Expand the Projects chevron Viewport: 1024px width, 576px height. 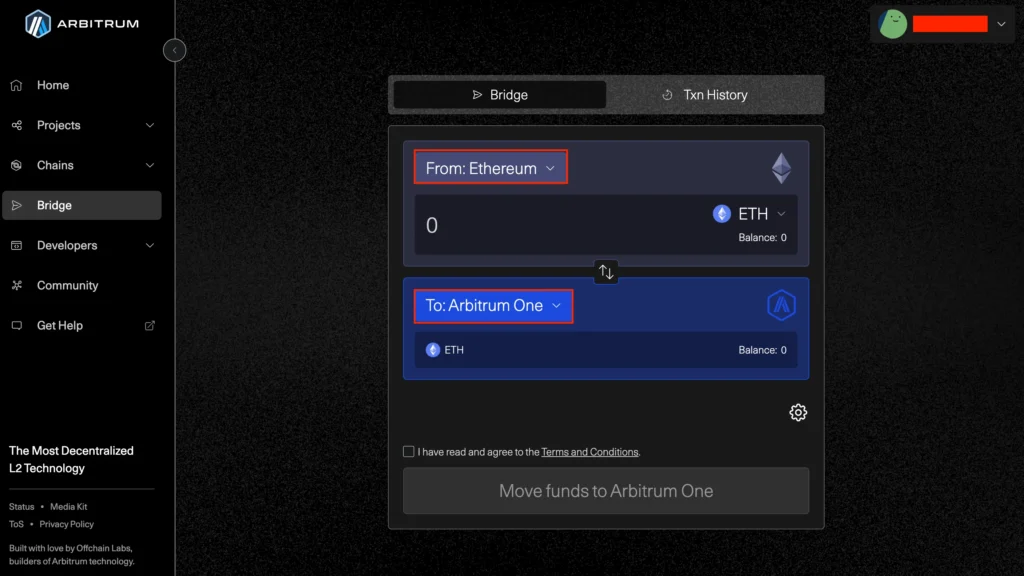[150, 125]
